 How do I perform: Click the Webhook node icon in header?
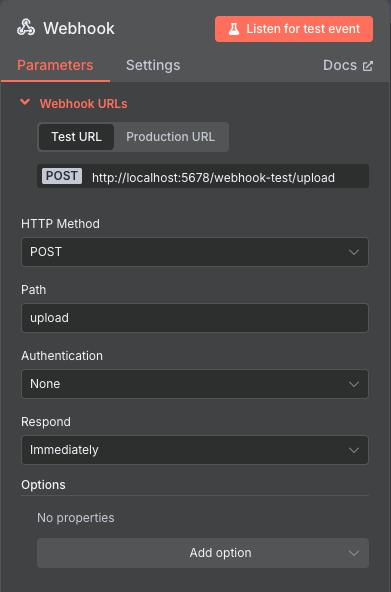tap(26, 28)
